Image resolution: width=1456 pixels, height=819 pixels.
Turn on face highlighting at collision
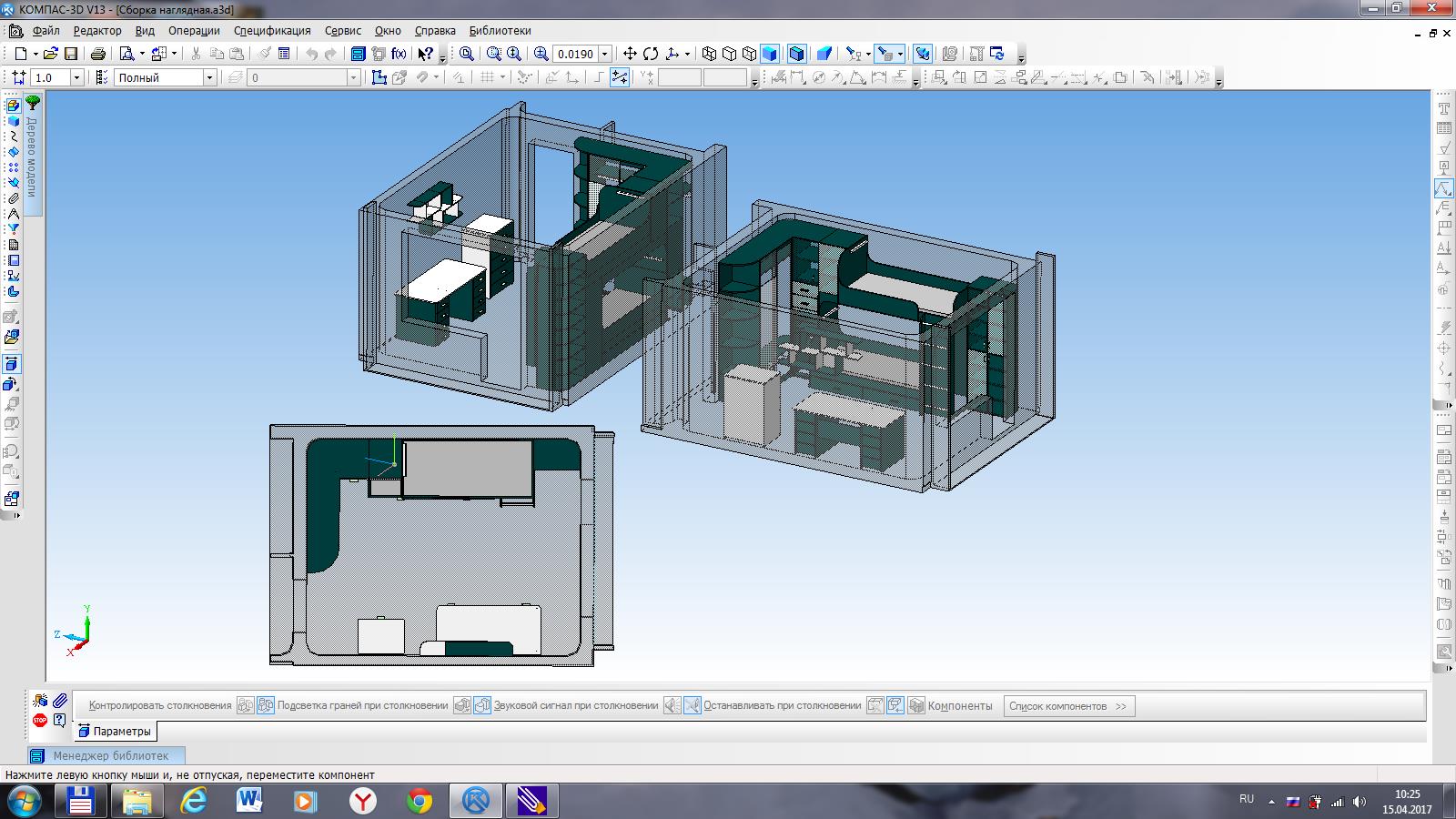click(462, 705)
